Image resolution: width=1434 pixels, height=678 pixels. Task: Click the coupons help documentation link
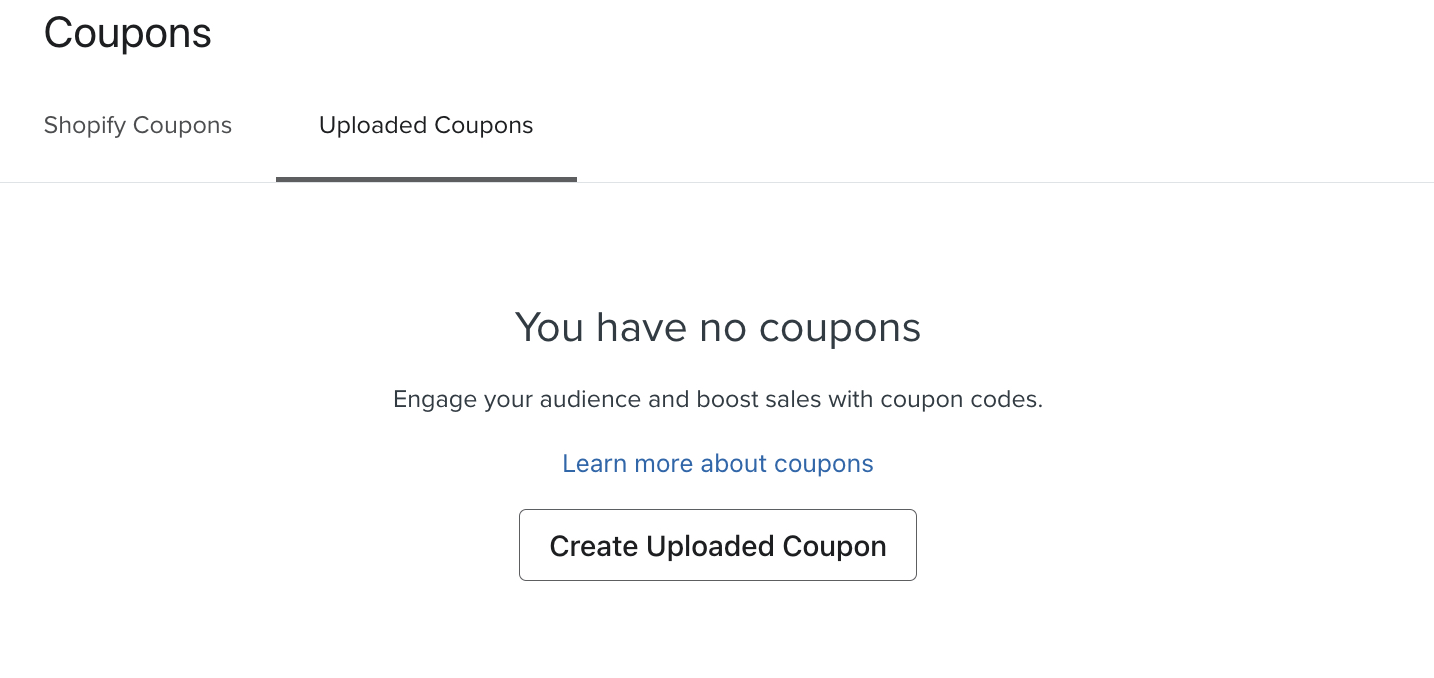[x=717, y=463]
